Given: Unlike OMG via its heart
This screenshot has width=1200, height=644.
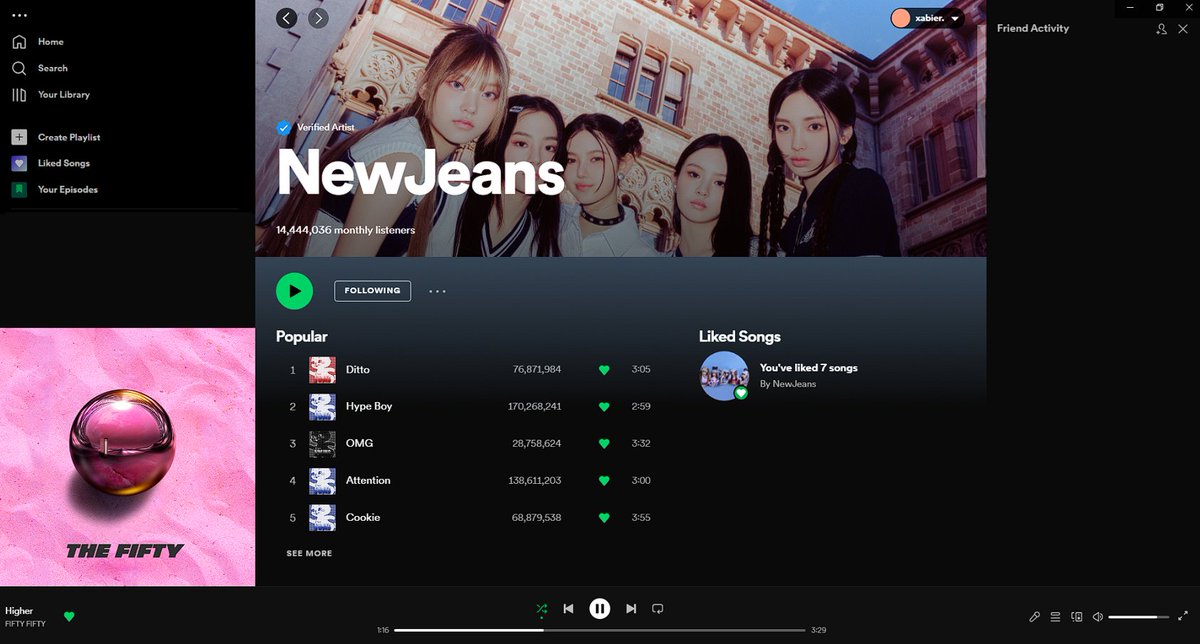Looking at the screenshot, I should pyautogui.click(x=604, y=444).
